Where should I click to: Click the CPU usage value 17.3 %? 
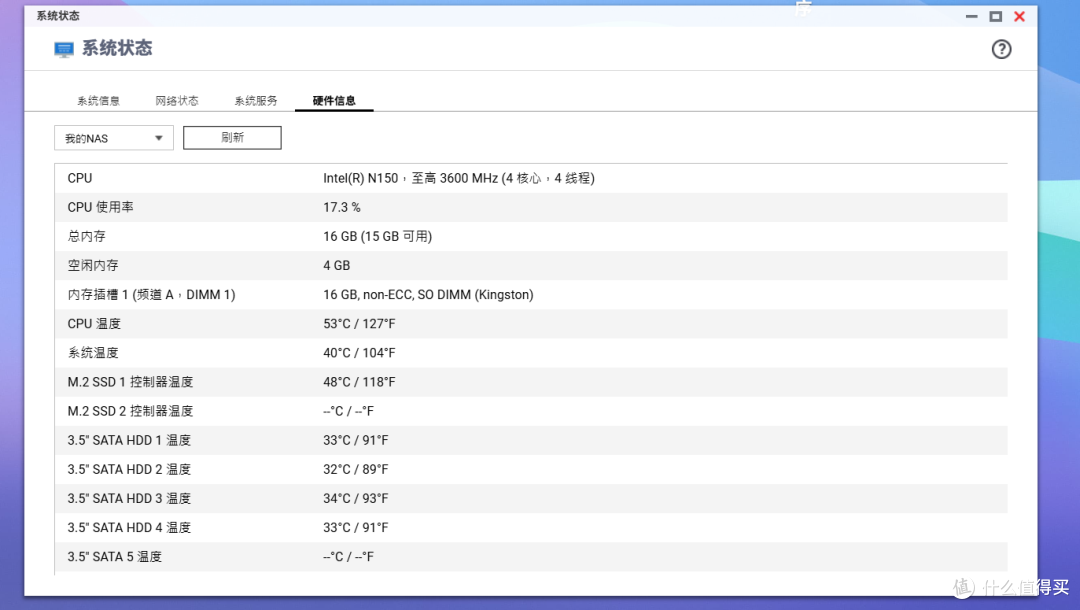(x=342, y=207)
